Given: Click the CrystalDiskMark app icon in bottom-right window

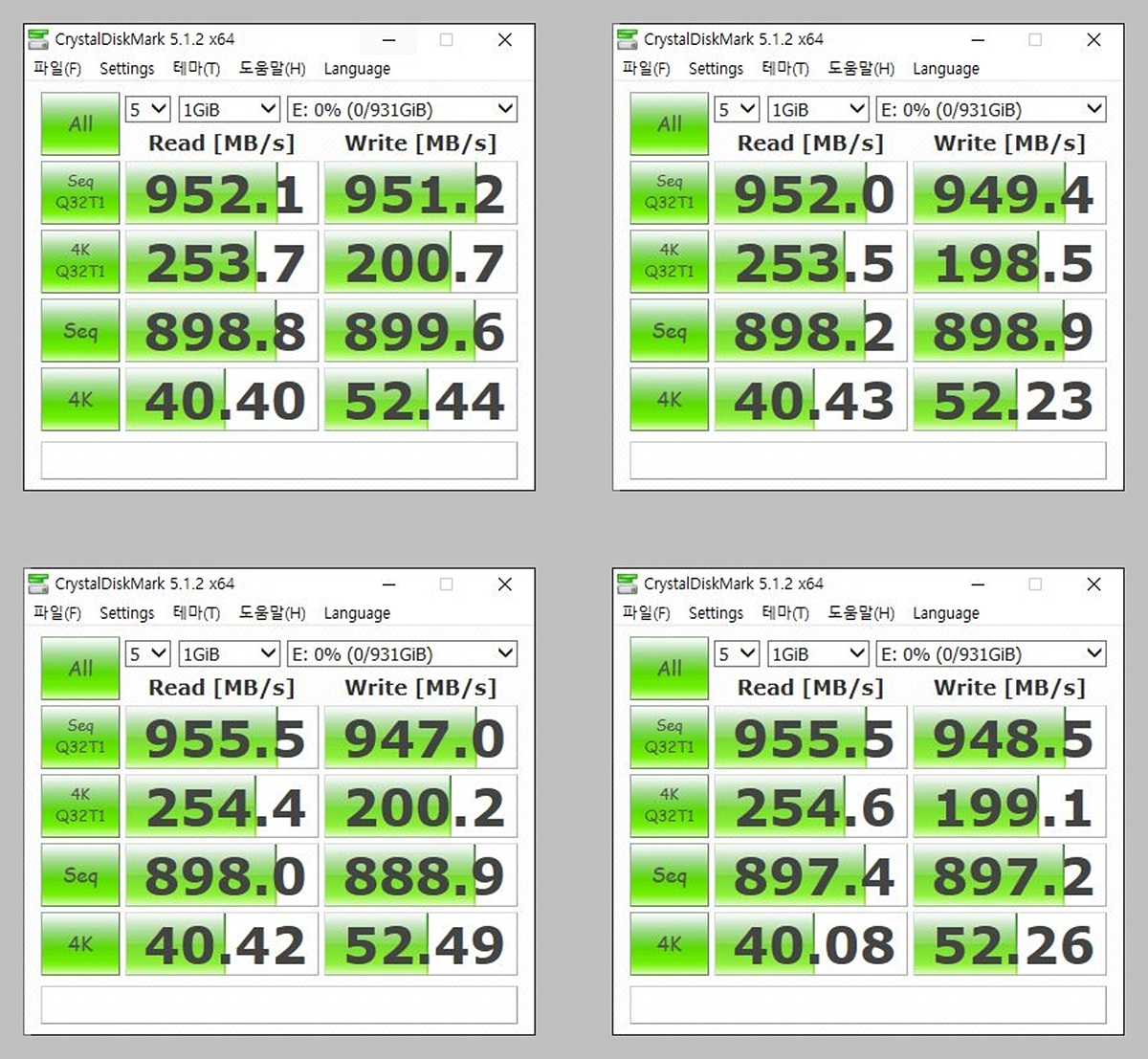Looking at the screenshot, I should tap(628, 584).
